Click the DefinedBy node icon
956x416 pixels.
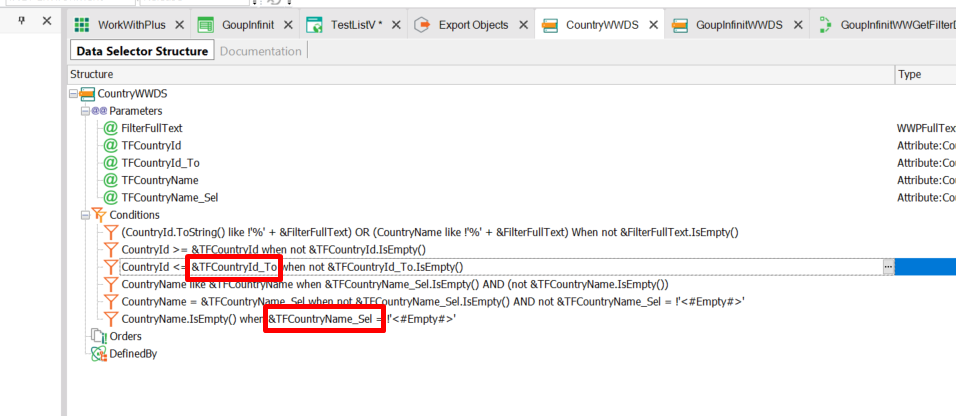coord(98,354)
